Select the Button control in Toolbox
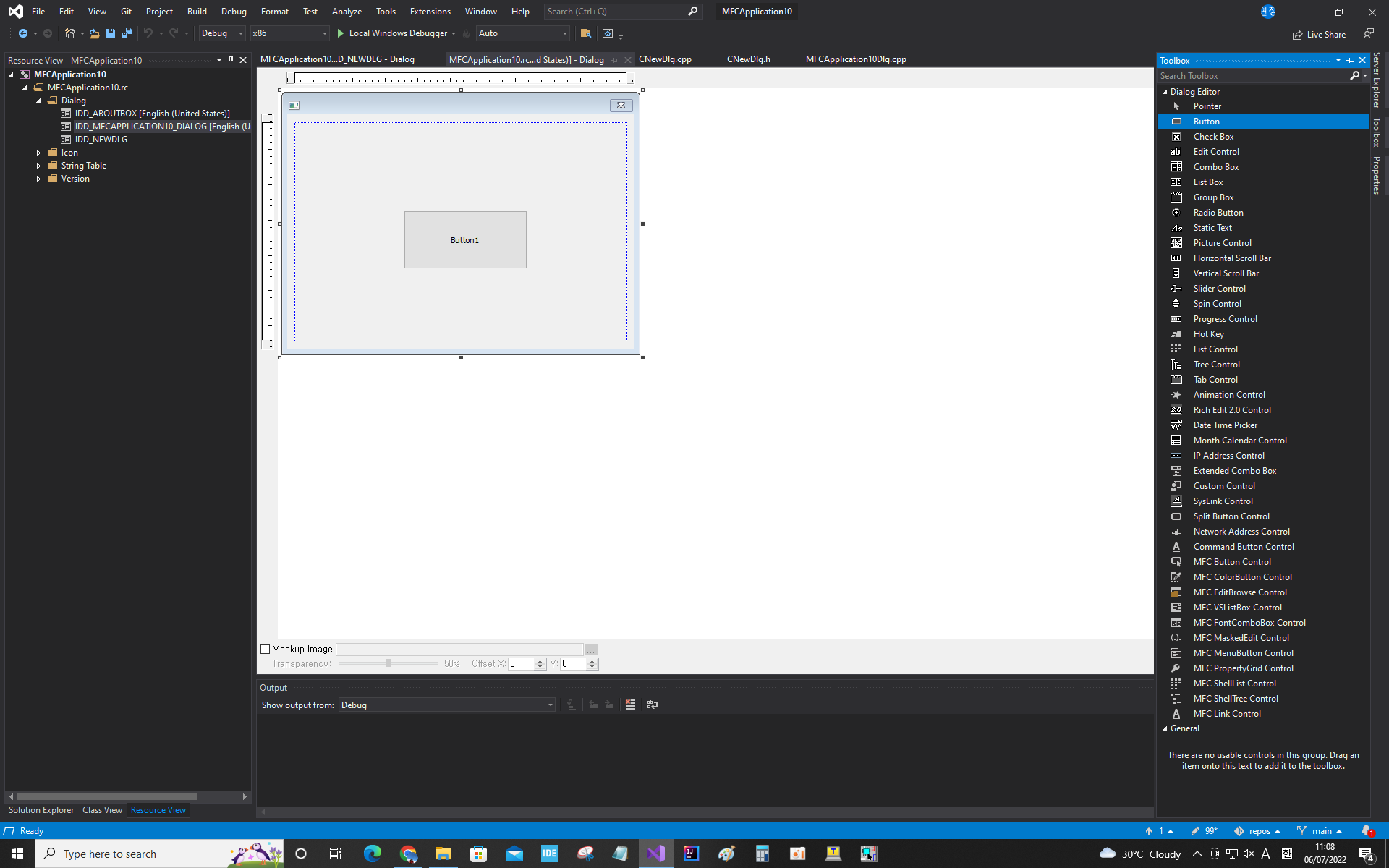Image resolution: width=1389 pixels, height=868 pixels. (1263, 122)
